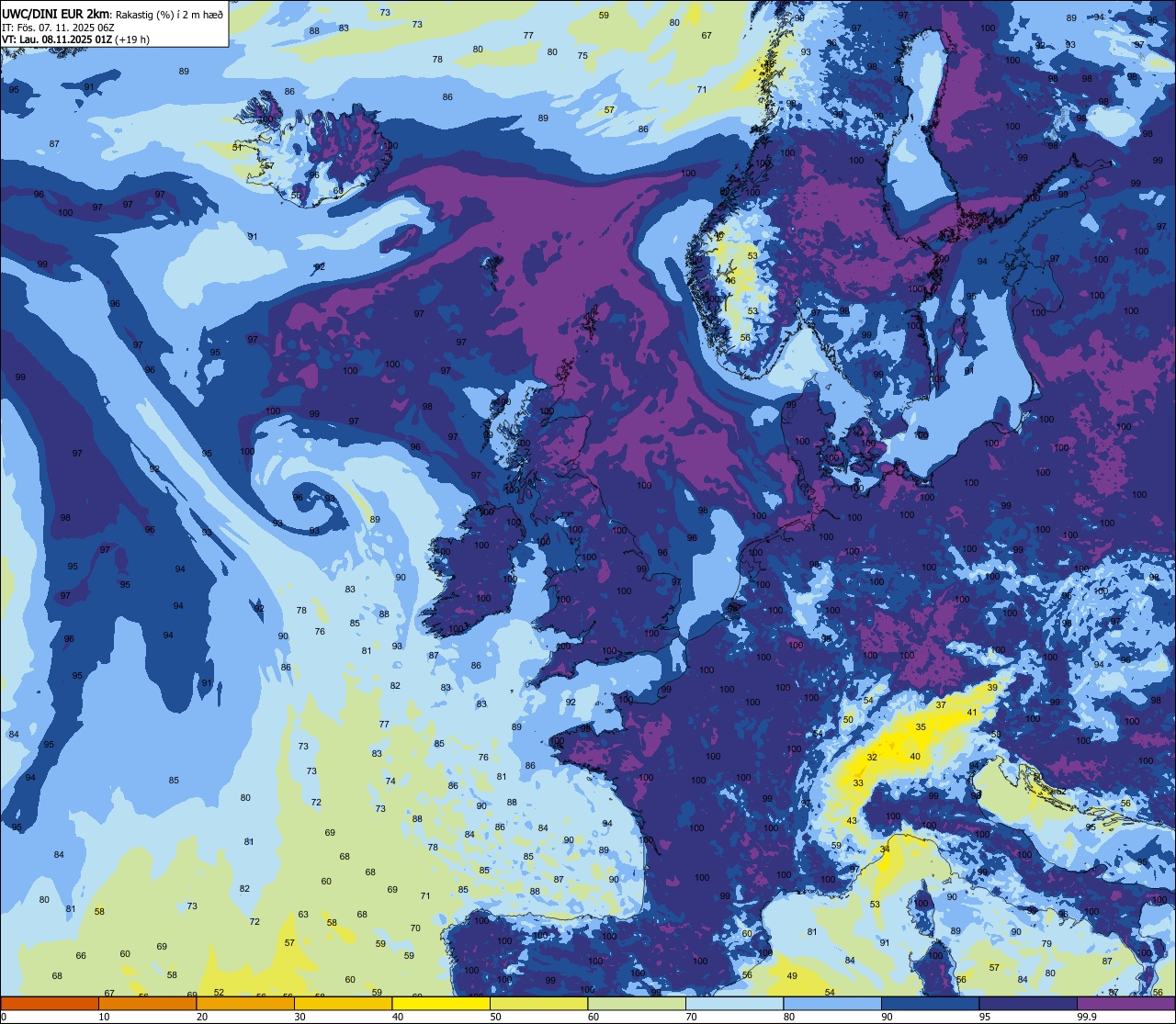Click the humidity value "37" on the map
The height and width of the screenshot is (1024, 1176).
pyautogui.click(x=941, y=705)
